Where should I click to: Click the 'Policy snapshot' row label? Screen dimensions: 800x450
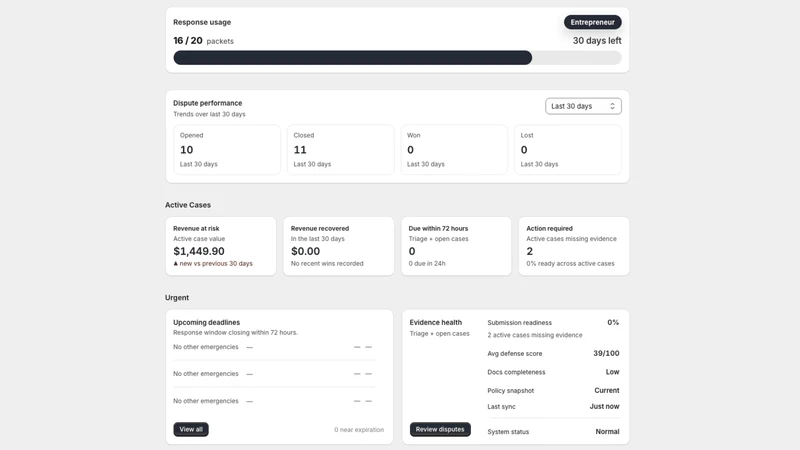(511, 391)
